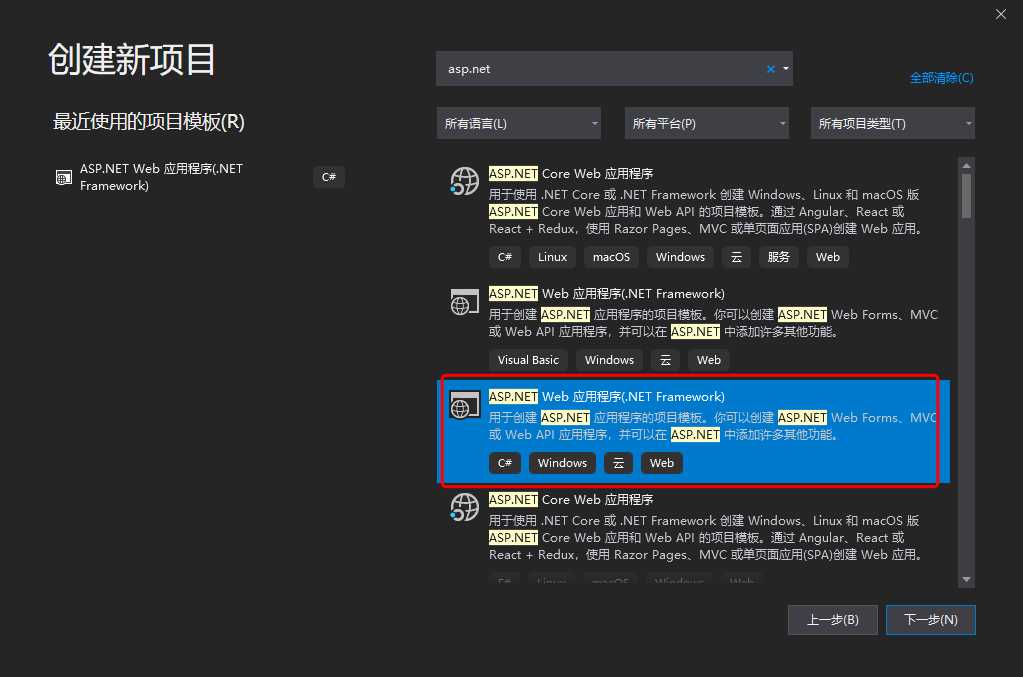Close the create new project dialog
Screen dimensions: 1023x677
1000,14
